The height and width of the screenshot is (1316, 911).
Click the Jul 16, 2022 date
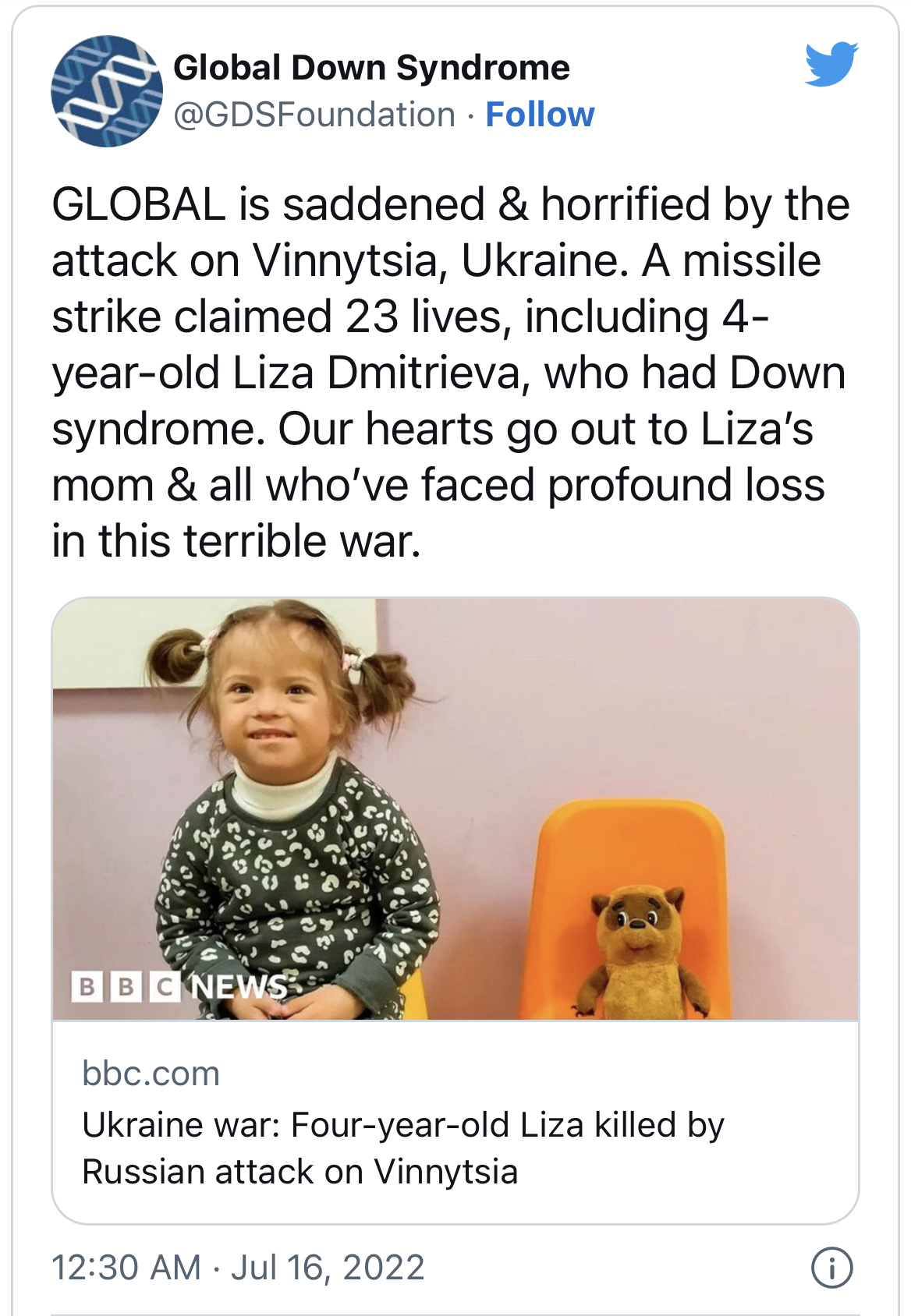pyautogui.click(x=328, y=1268)
